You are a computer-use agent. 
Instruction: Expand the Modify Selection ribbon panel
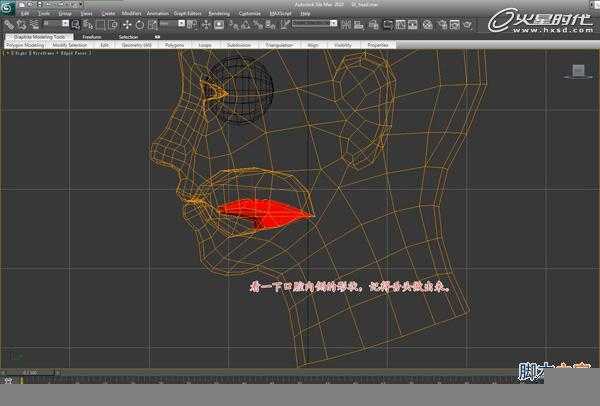tap(70, 45)
